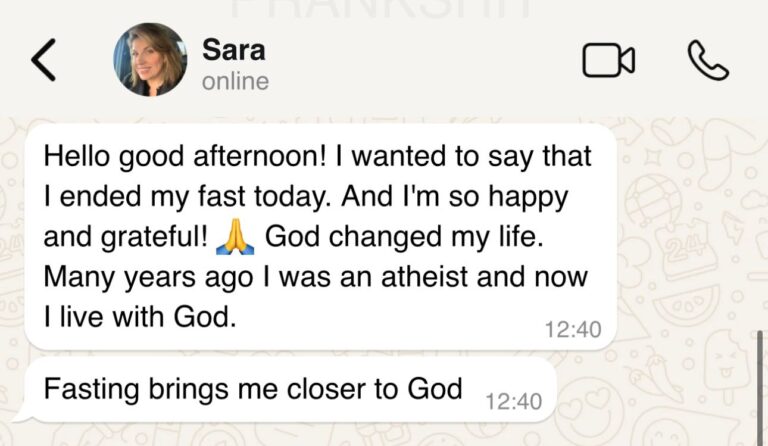Start a voice call with Sara
The height and width of the screenshot is (446, 768).
(708, 61)
